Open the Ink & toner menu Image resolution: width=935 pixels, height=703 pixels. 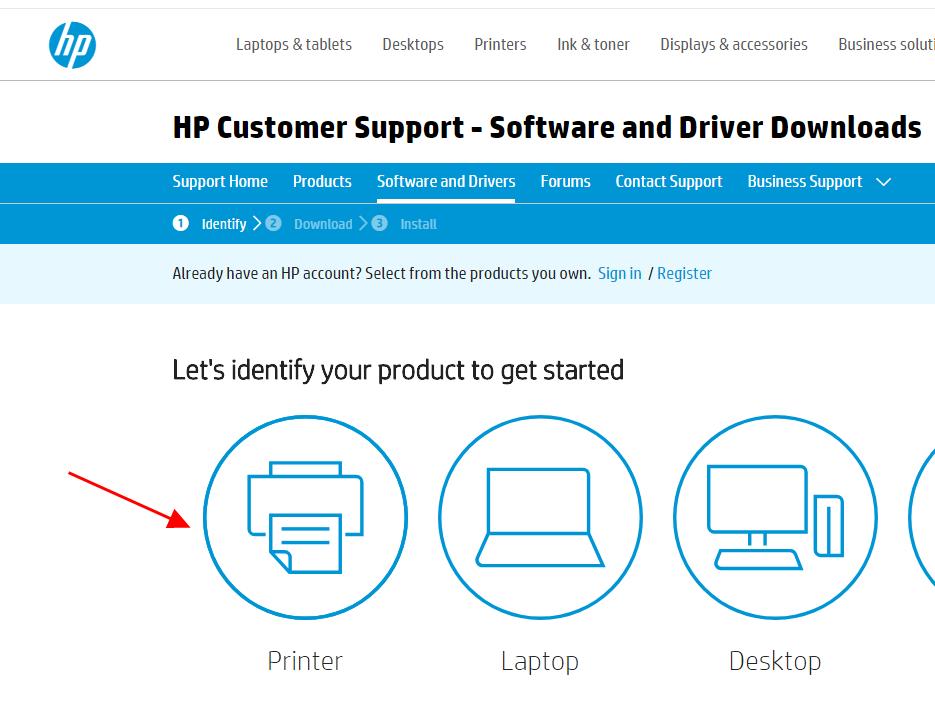point(593,44)
